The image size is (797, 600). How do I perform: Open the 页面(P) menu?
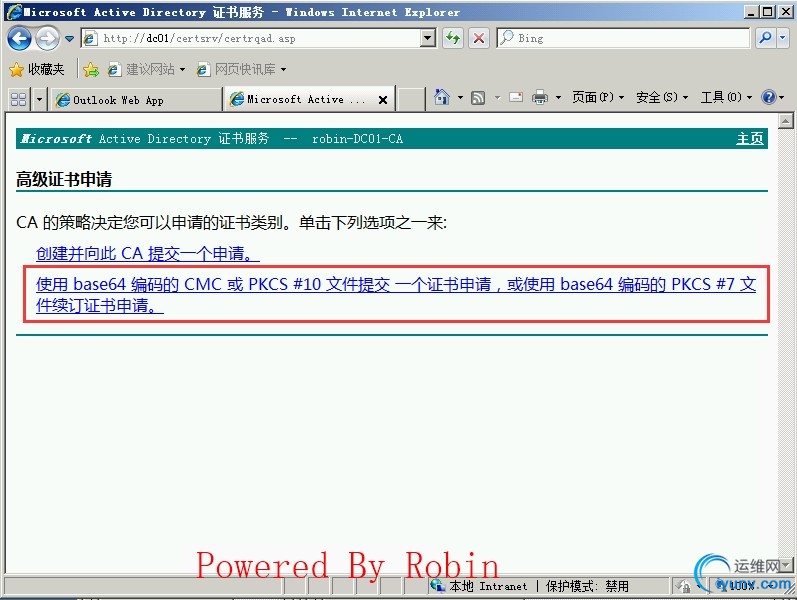(598, 97)
